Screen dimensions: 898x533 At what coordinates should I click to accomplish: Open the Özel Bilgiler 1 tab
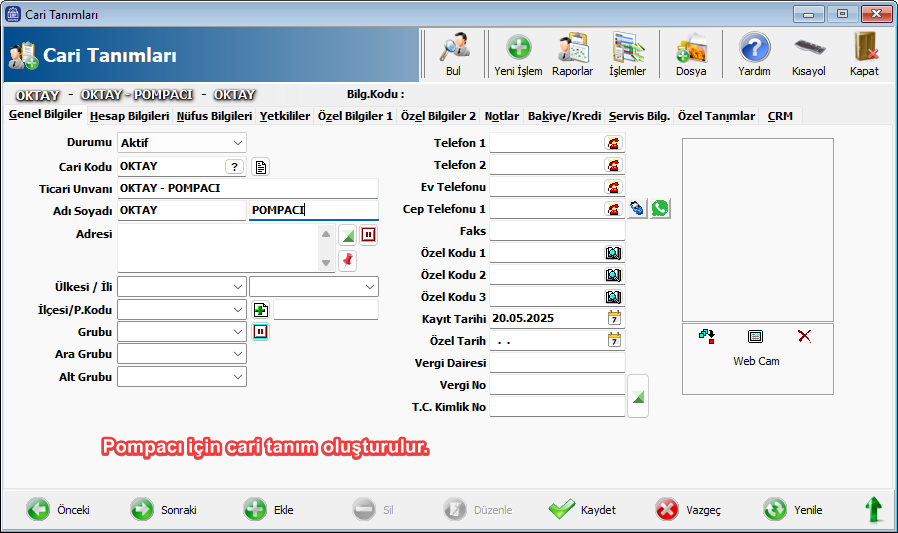(355, 116)
